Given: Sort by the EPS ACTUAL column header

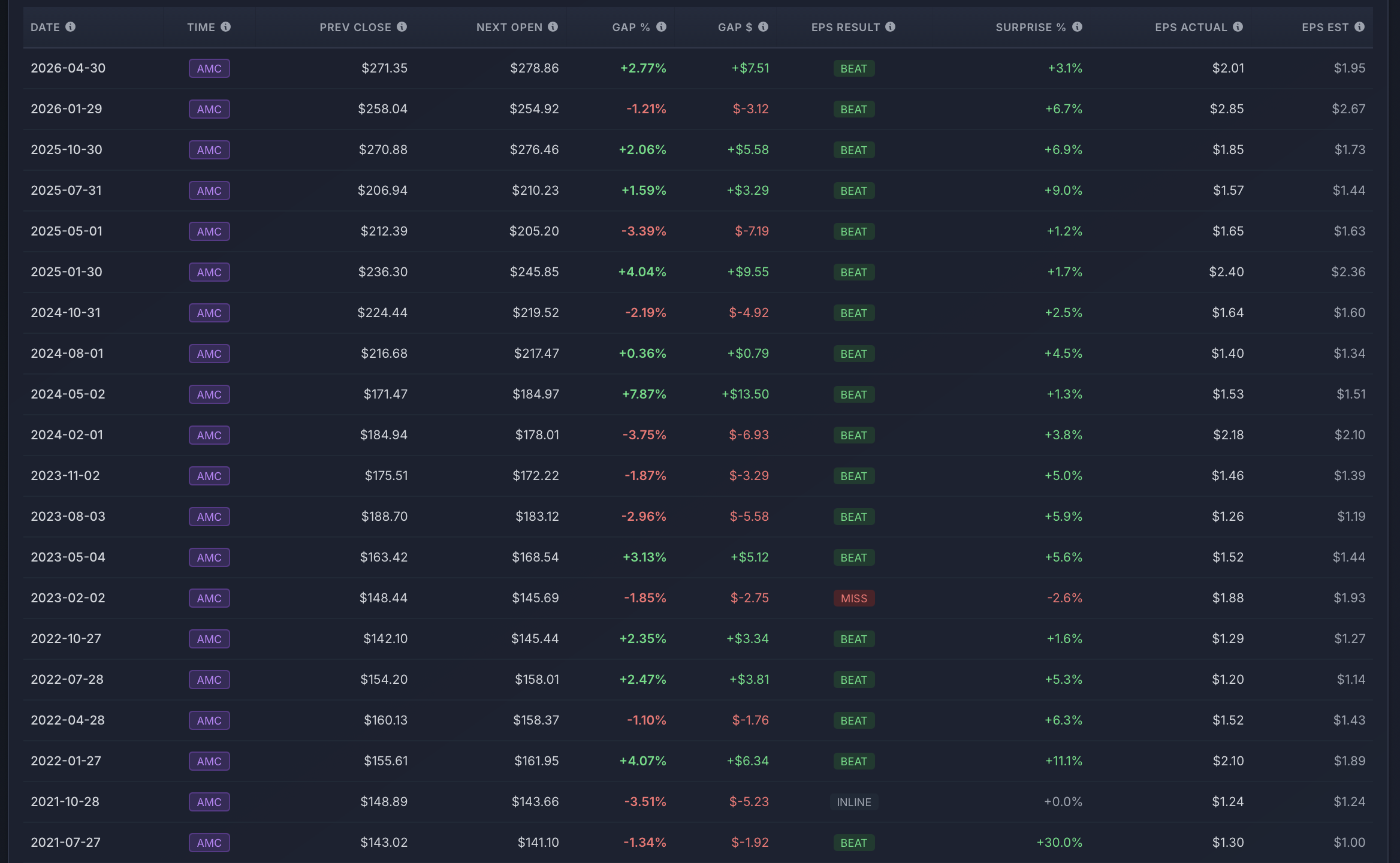Looking at the screenshot, I should (x=1191, y=28).
